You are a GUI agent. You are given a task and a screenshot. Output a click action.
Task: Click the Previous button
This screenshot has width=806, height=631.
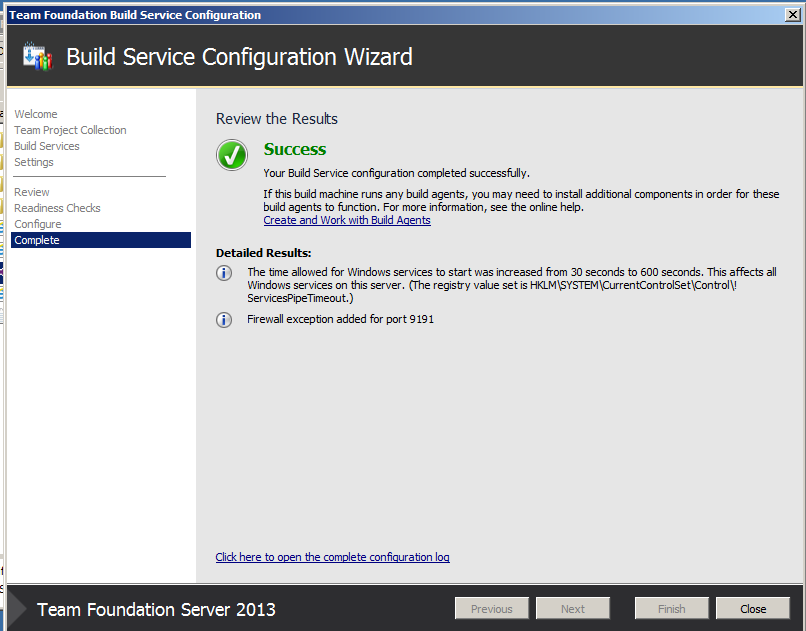(491, 608)
